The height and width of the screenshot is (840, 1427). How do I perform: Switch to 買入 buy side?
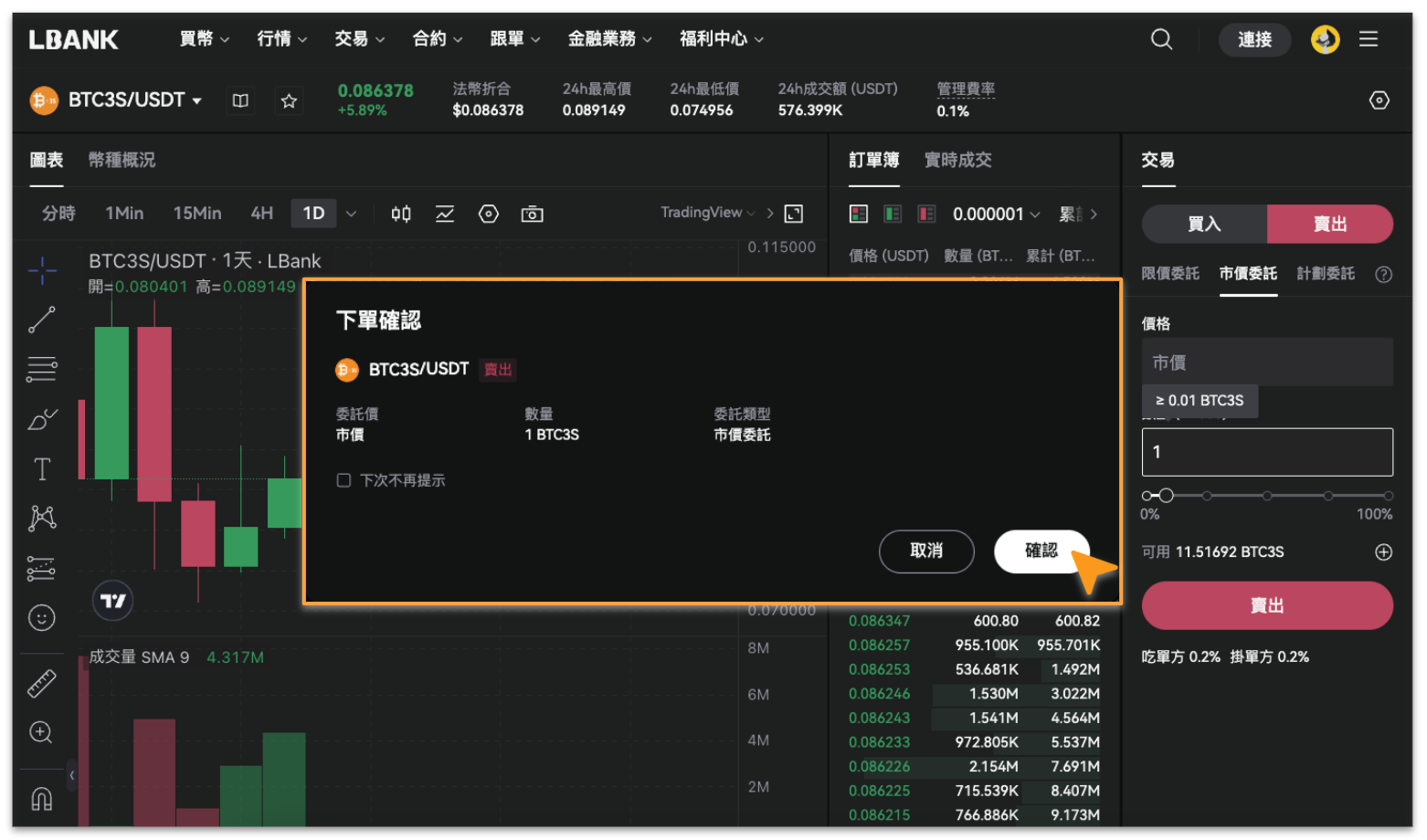coord(1204,224)
